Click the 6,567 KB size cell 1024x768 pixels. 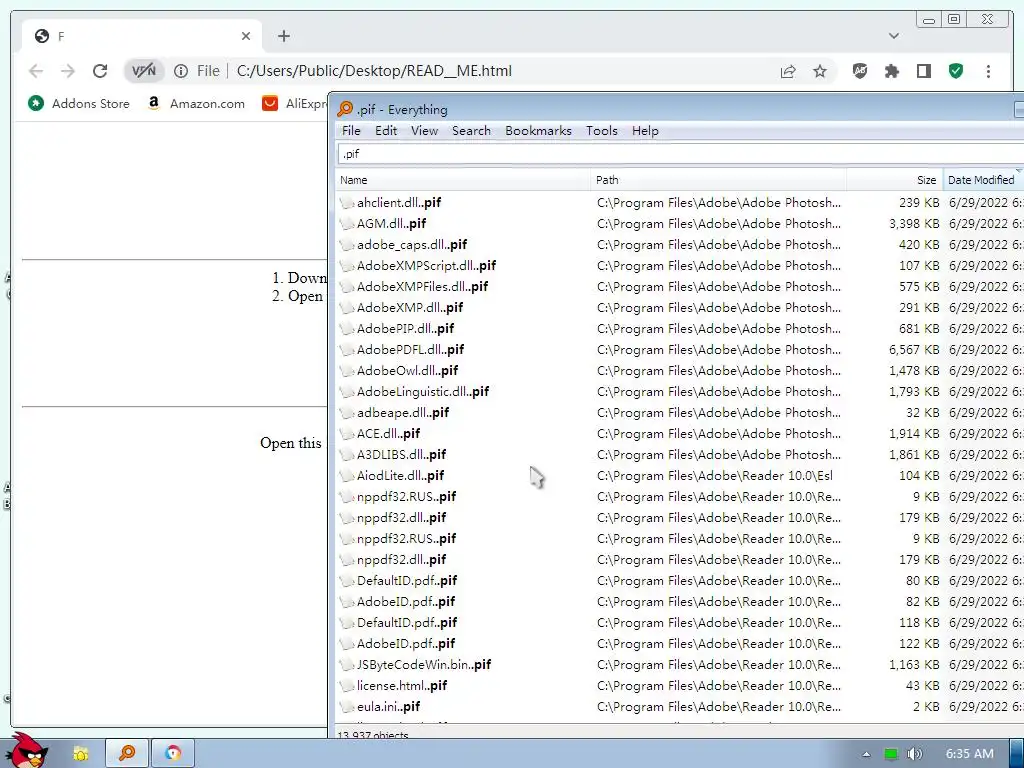click(914, 349)
